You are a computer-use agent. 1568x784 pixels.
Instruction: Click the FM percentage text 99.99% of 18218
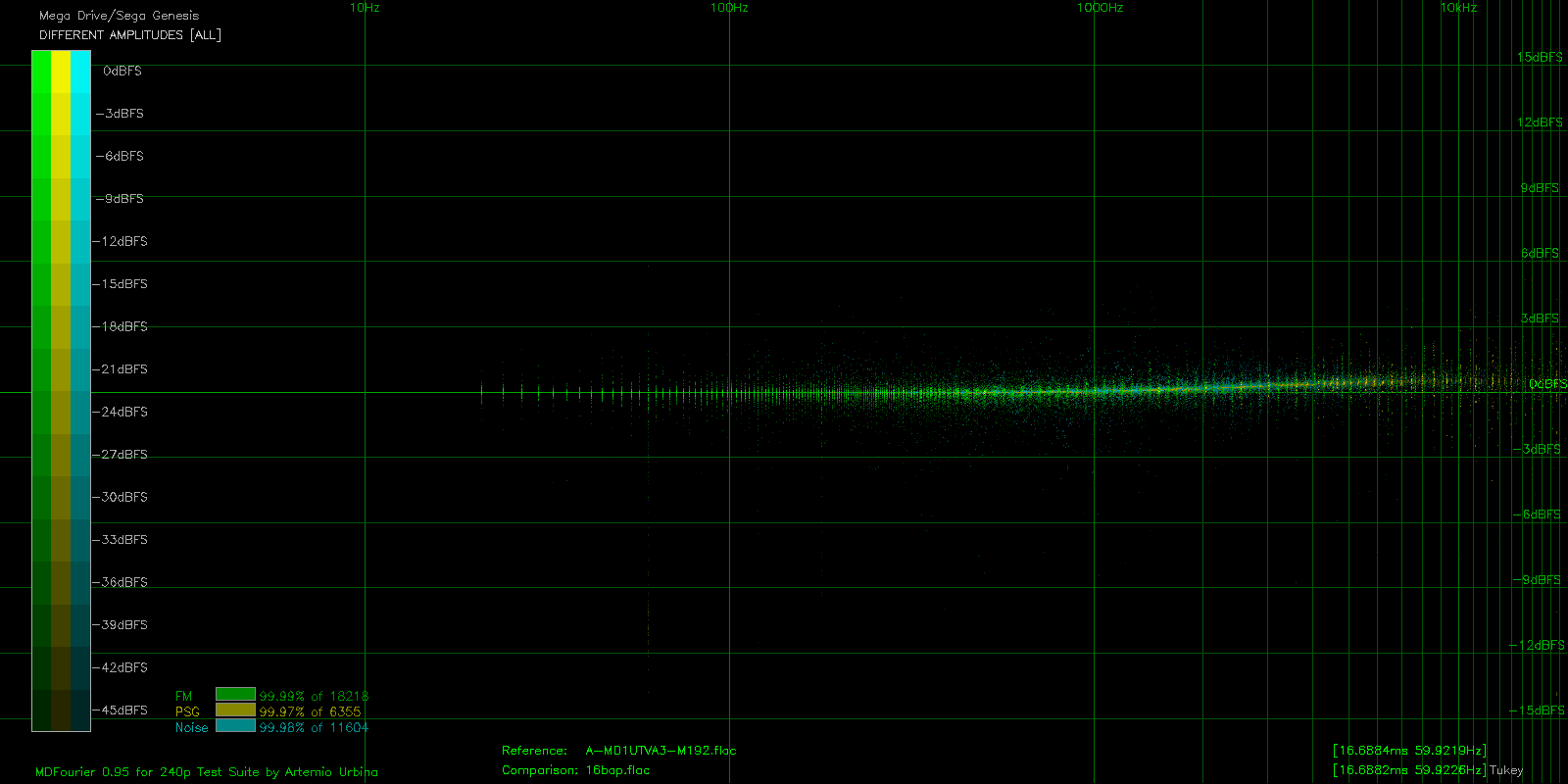[x=314, y=697]
